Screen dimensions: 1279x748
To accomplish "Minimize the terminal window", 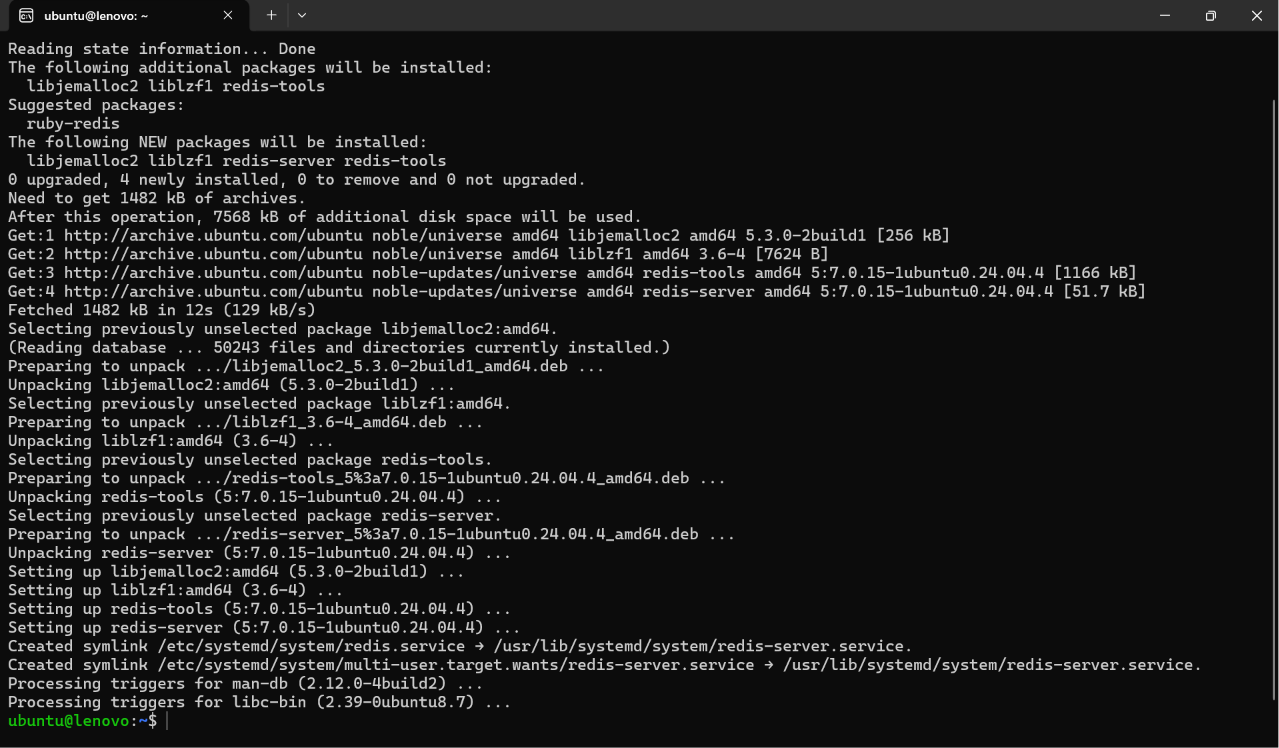I will pyautogui.click(x=1165, y=16).
